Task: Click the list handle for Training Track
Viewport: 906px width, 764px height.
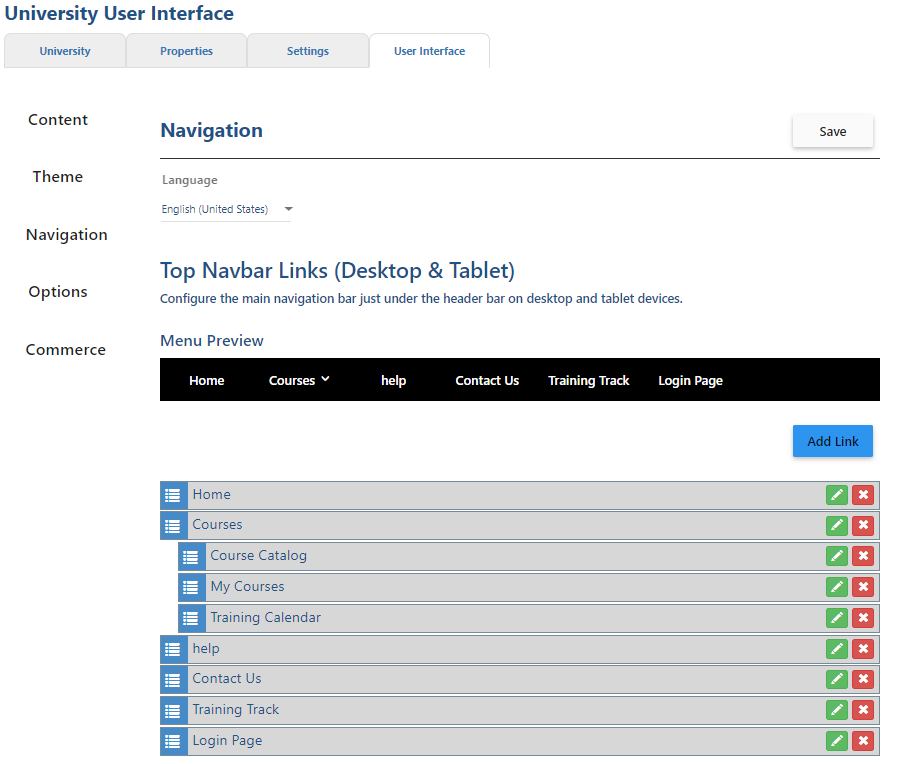Action: [173, 711]
